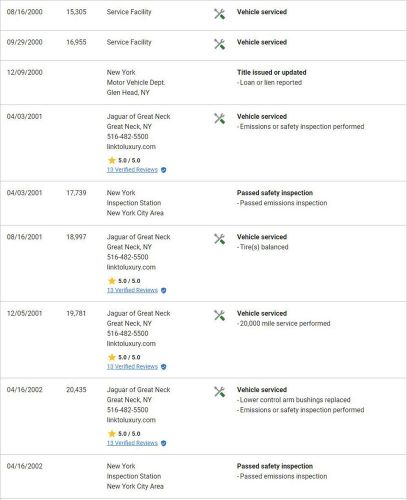This screenshot has width=407, height=500.
Task: Click the verified shield icon in 12/05/2001 entry
Action: pos(163,367)
